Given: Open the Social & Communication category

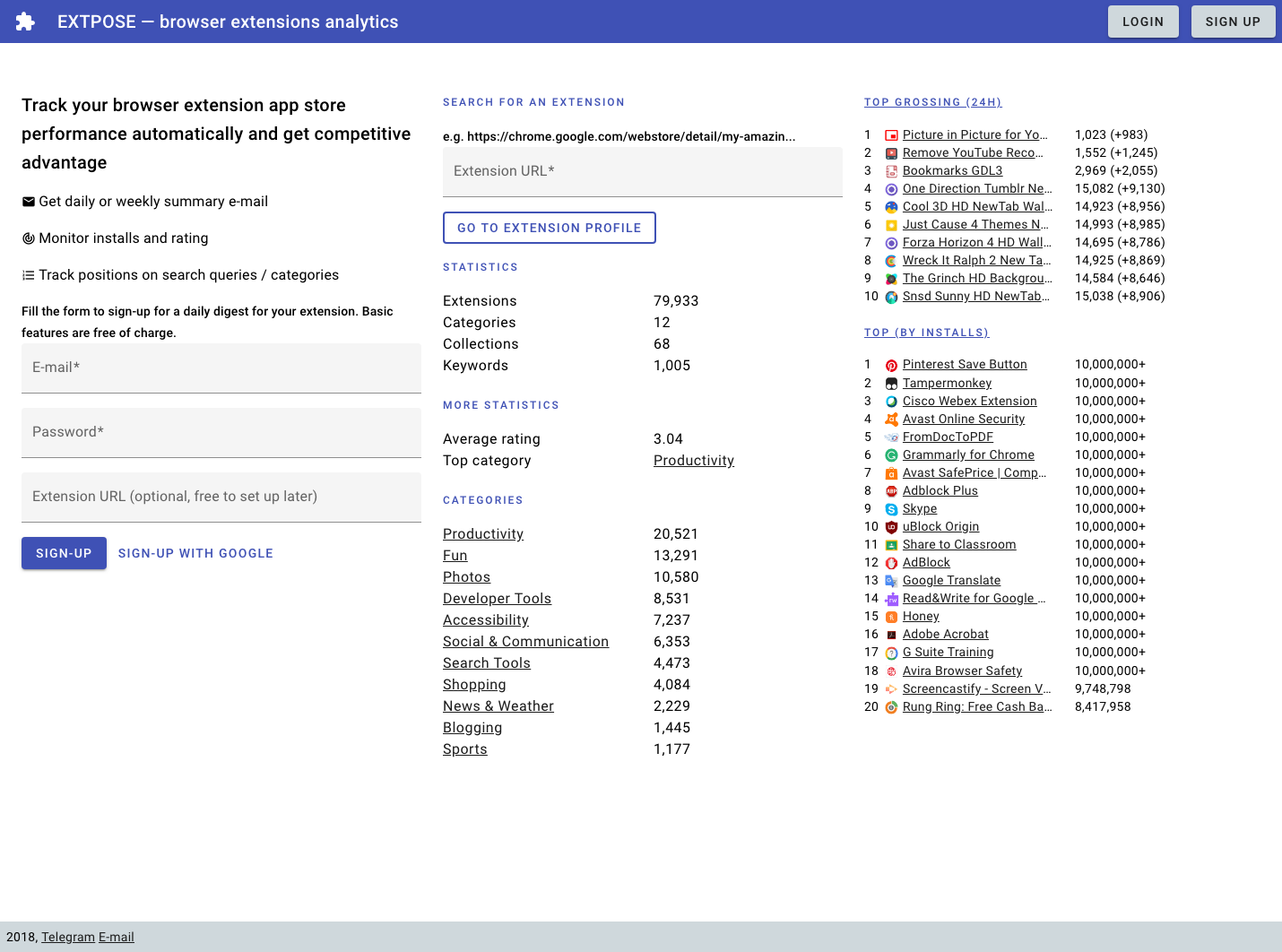Looking at the screenshot, I should [x=526, y=642].
